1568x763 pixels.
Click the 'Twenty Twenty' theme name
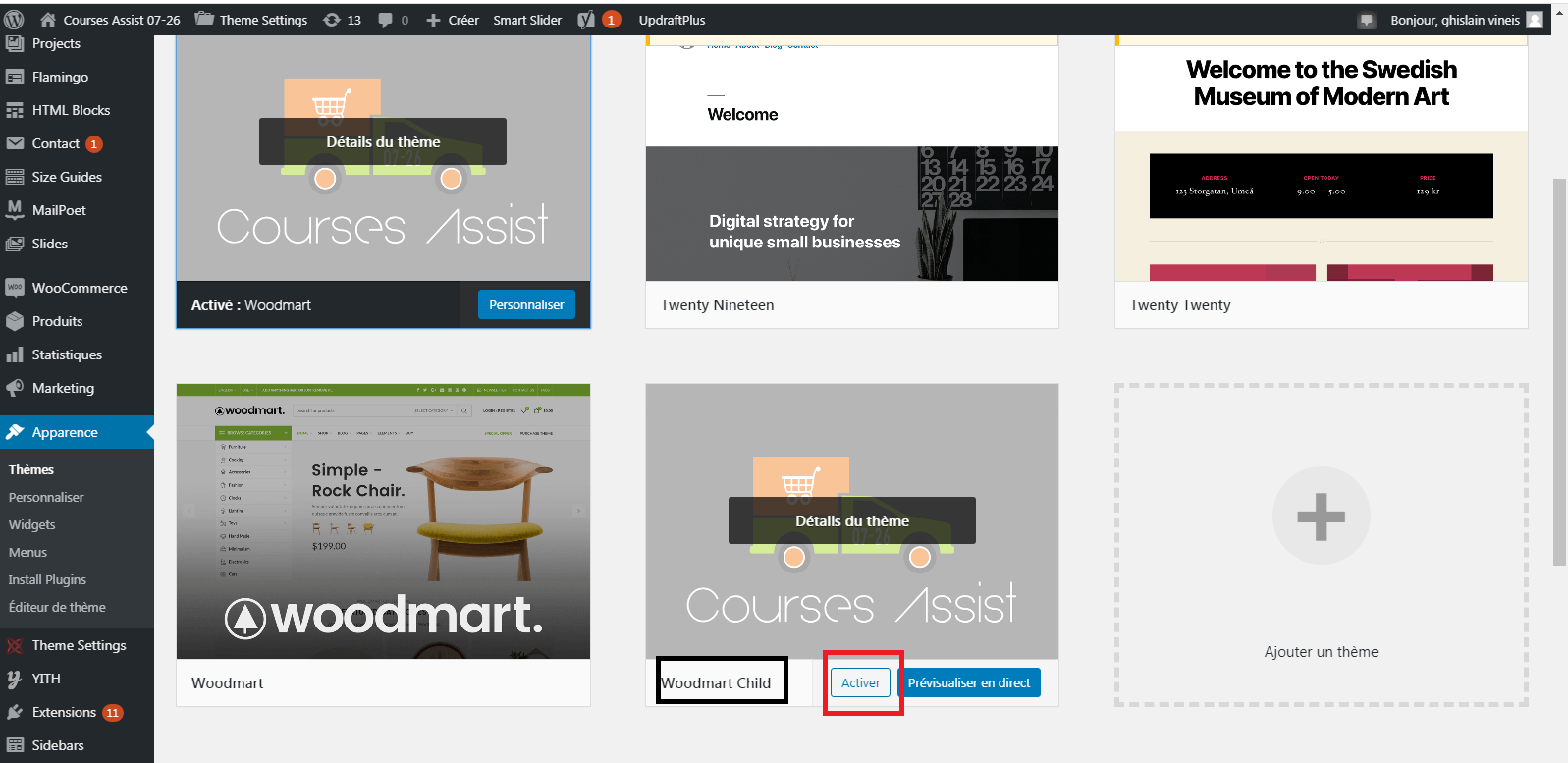coord(1180,305)
